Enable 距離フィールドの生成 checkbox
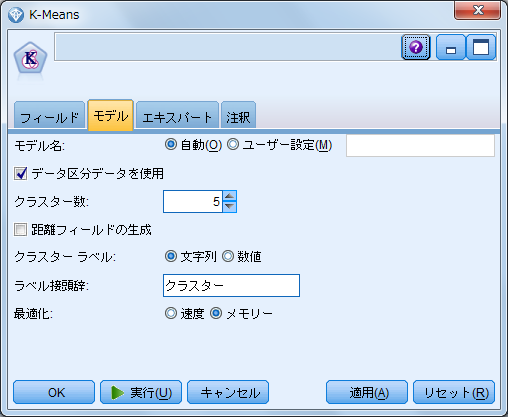The height and width of the screenshot is (417, 508). [20, 230]
